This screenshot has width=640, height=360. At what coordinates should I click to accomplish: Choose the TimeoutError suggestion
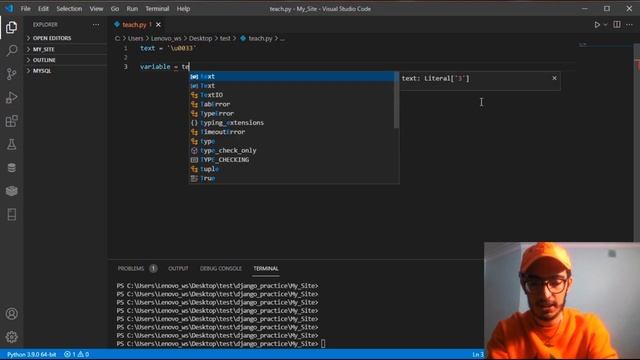click(291, 132)
